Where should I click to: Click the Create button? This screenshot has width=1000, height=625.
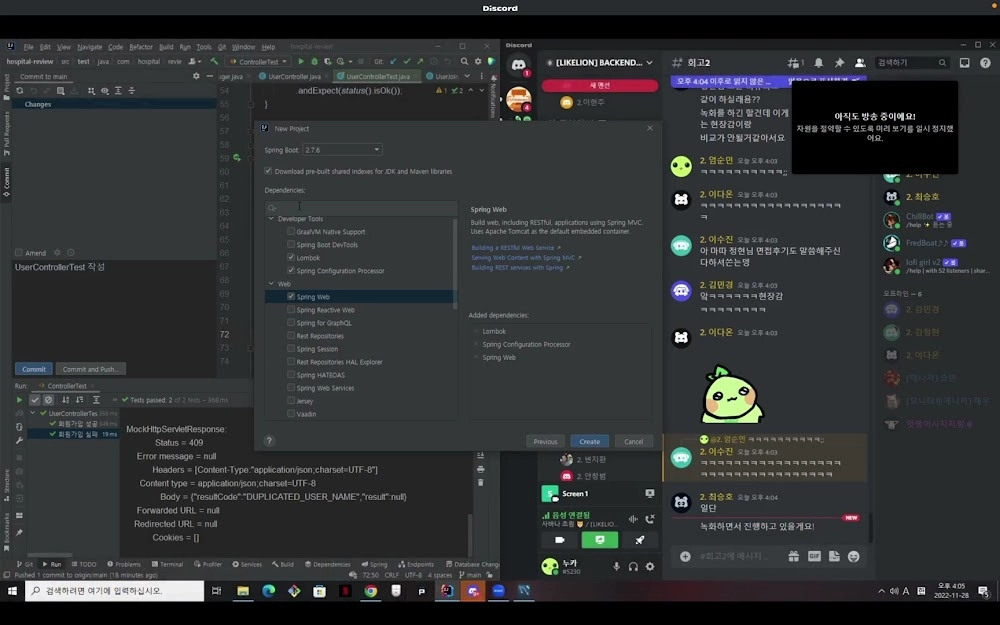pos(589,441)
